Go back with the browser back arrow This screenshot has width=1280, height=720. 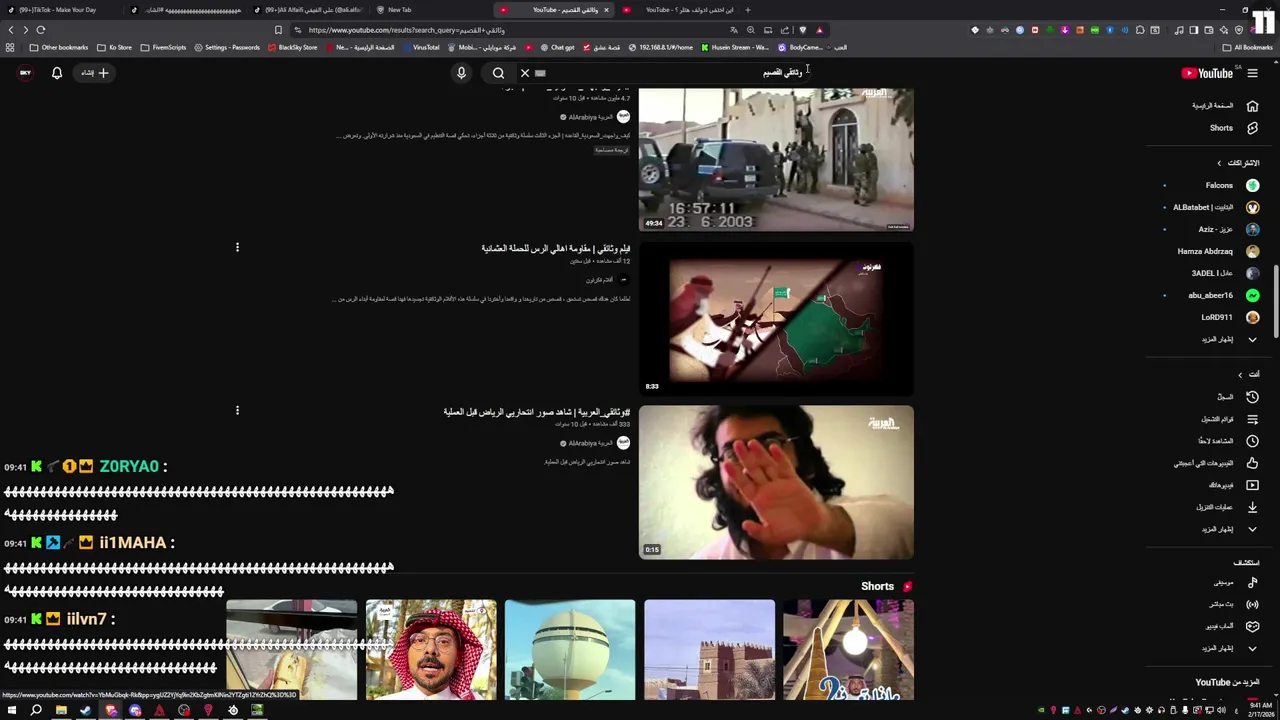click(11, 30)
